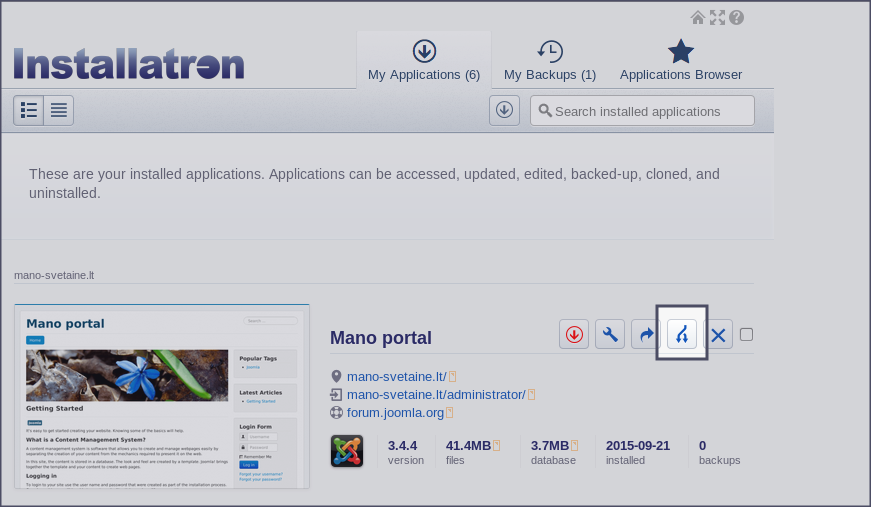Viewport: 871px width, 507px height.
Task: Click the update (red arrow) icon for Mano portal
Action: coord(574,335)
